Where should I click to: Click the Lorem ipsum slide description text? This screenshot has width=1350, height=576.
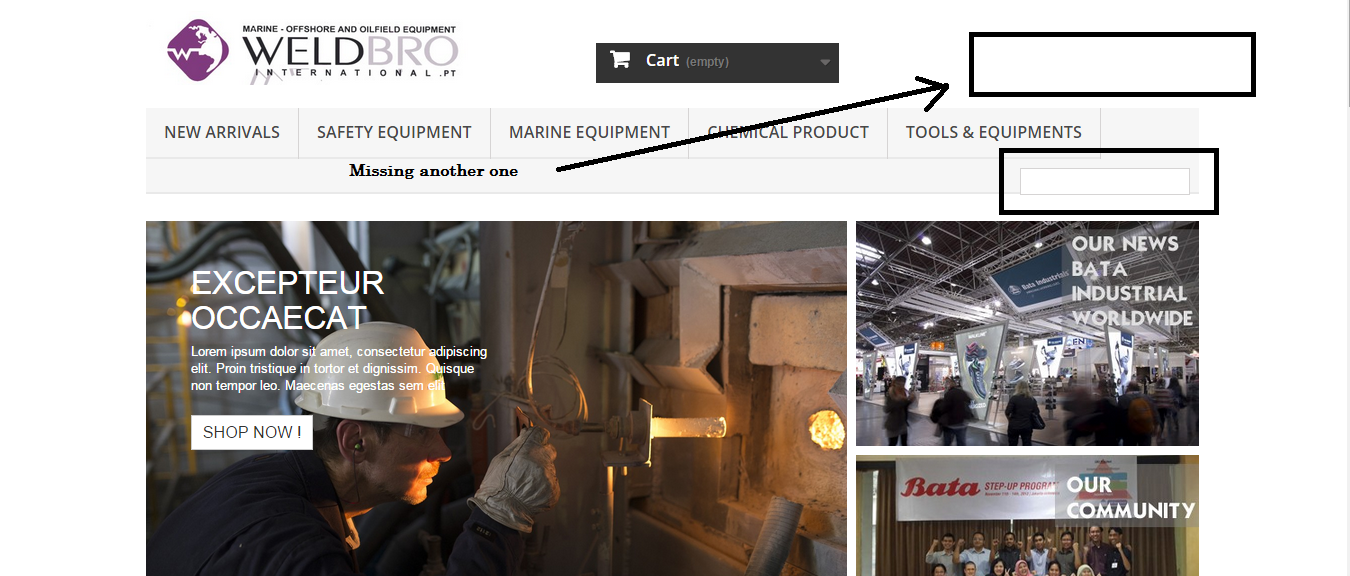[339, 368]
